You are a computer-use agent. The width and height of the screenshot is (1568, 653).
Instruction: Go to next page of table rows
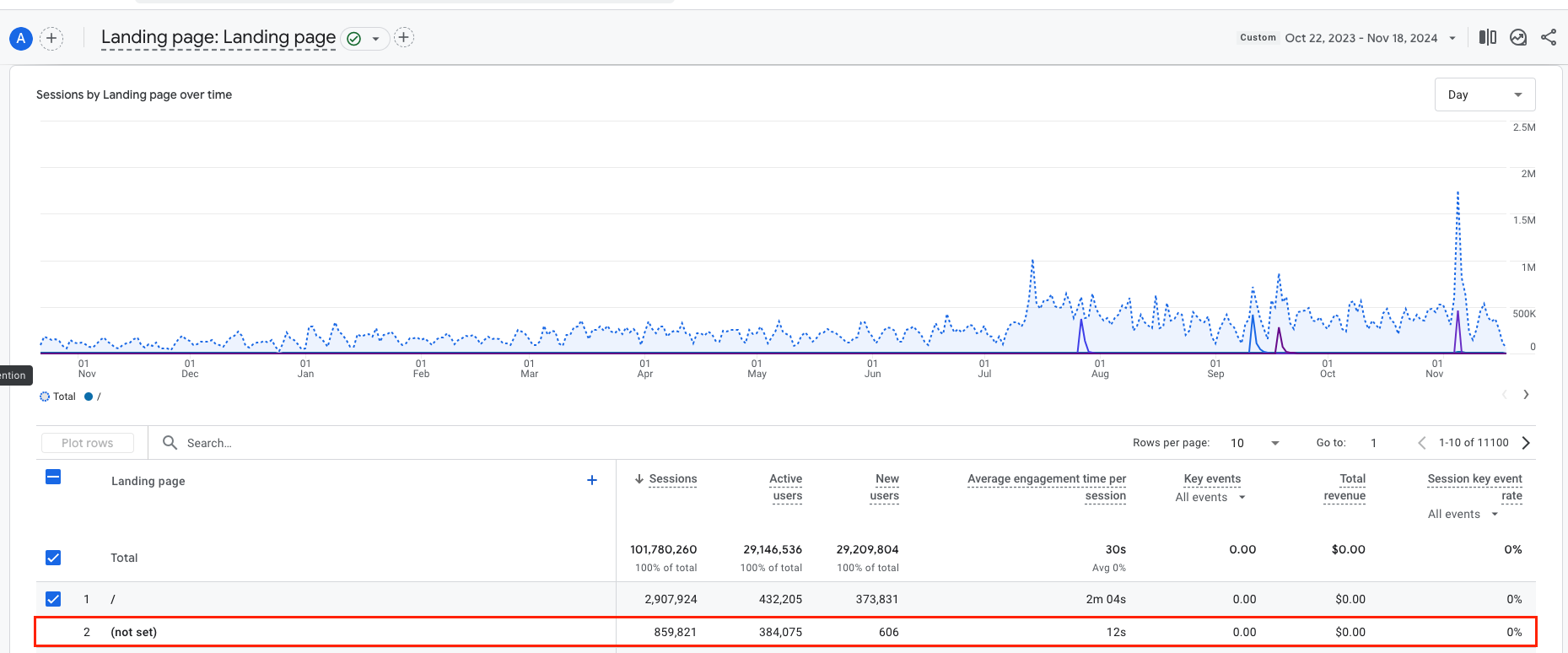tap(1526, 443)
